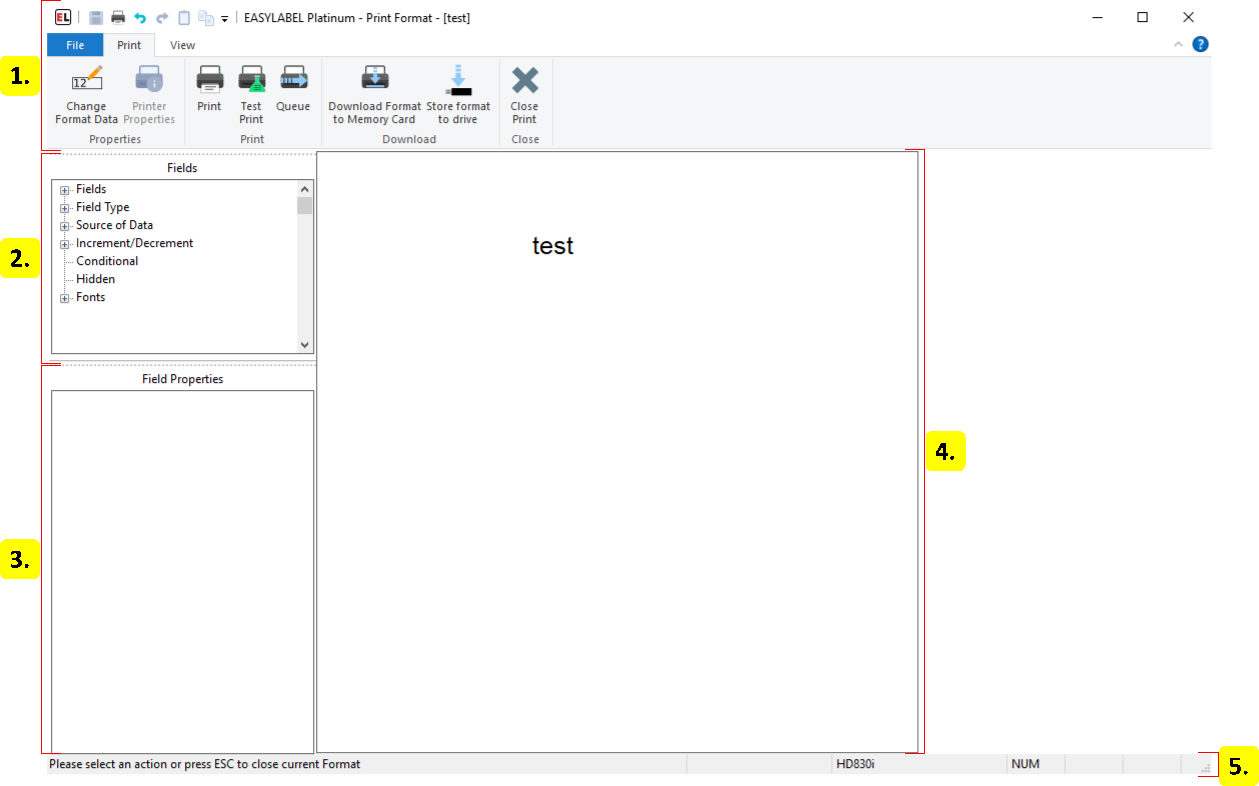1259x786 pixels.
Task: Click the Fields list scroll down arrow
Action: pos(305,344)
